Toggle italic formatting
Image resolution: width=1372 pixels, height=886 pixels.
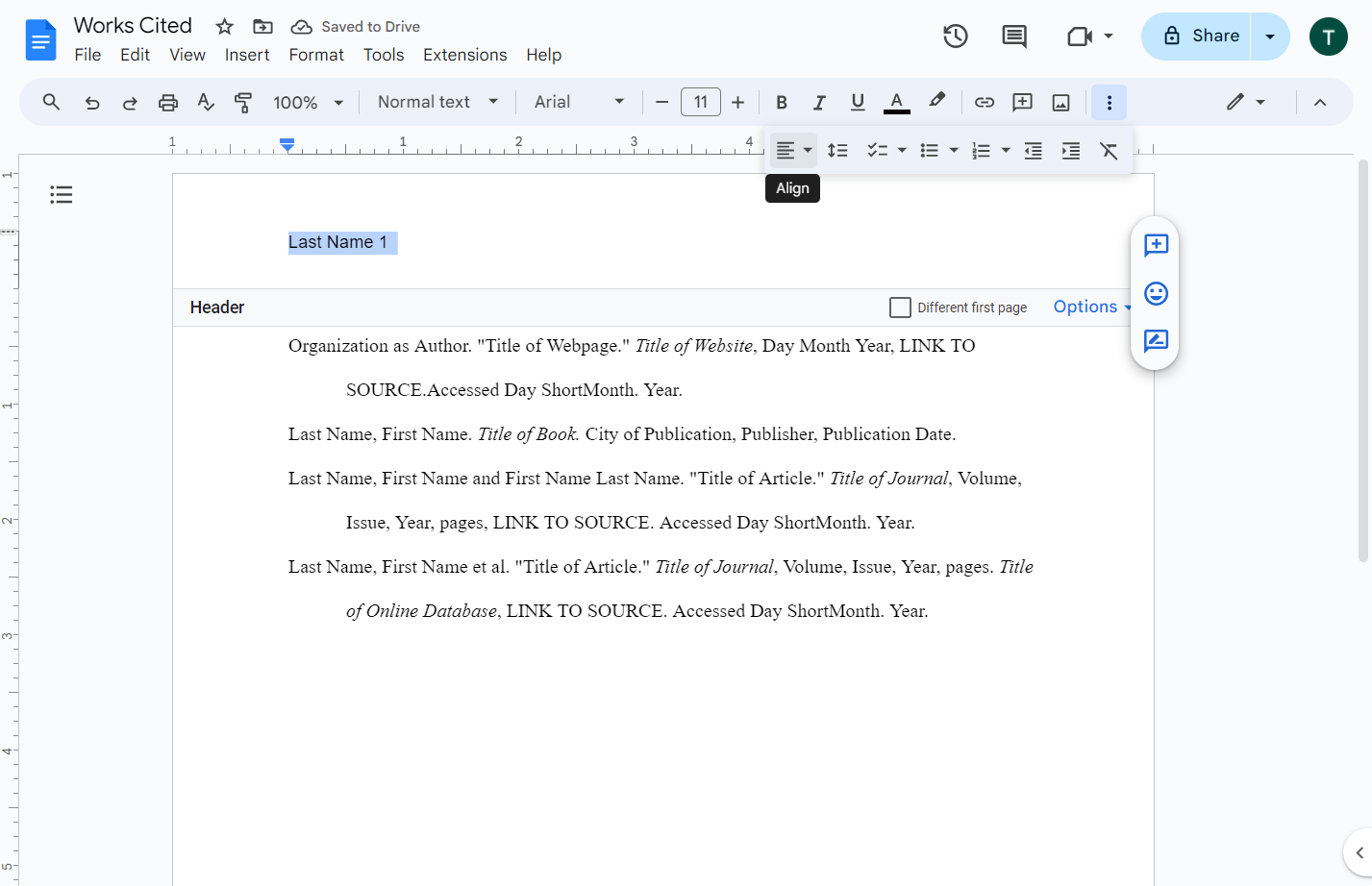pyautogui.click(x=819, y=102)
